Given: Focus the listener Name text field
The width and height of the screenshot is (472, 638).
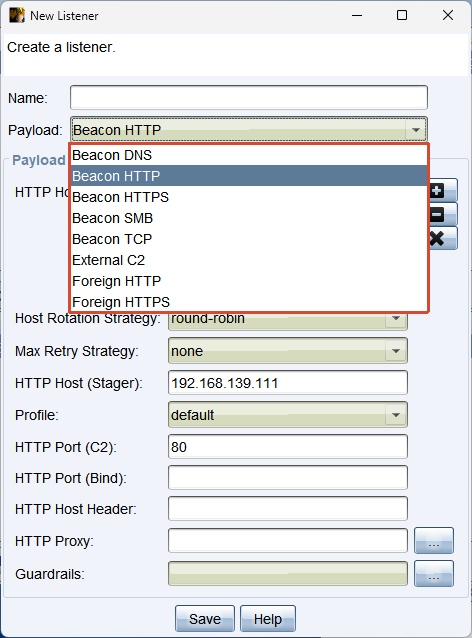Looking at the screenshot, I should (x=249, y=98).
